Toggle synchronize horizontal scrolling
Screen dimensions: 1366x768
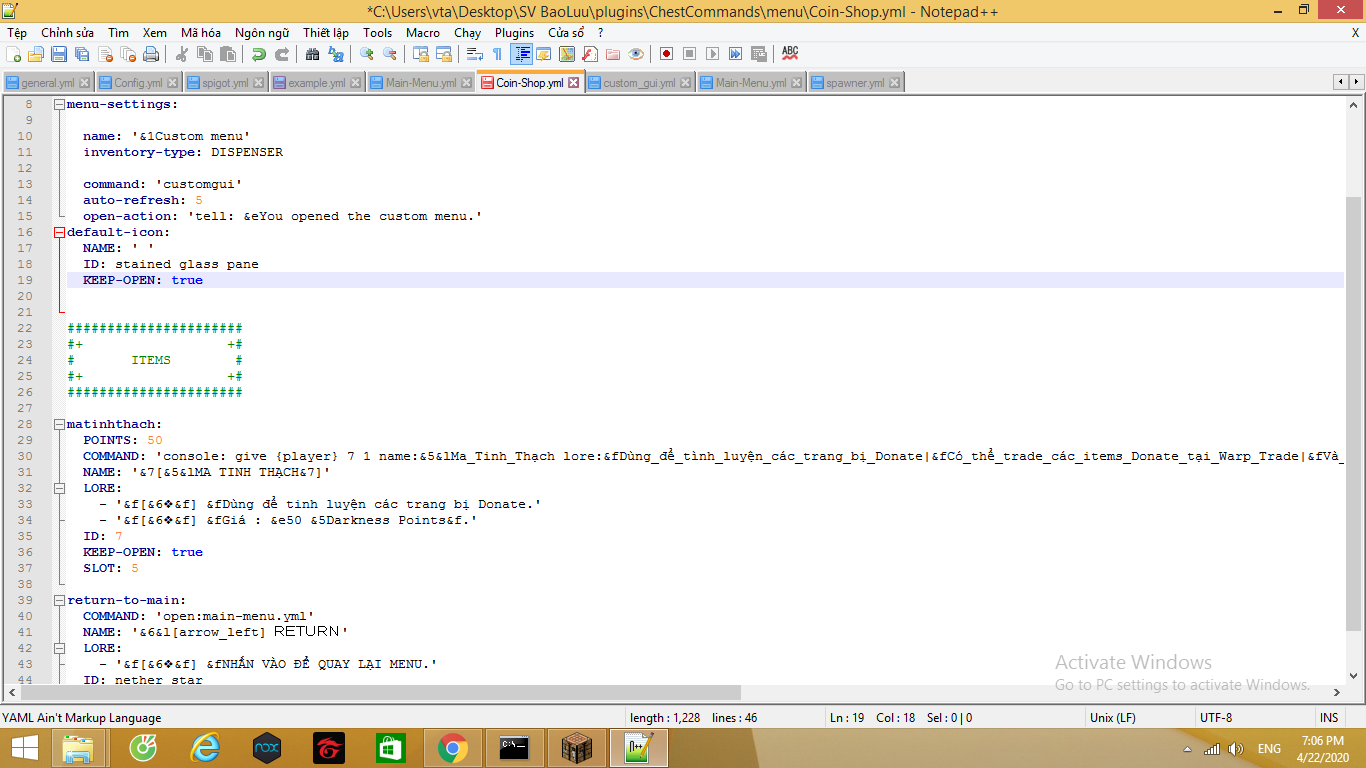pos(444,54)
